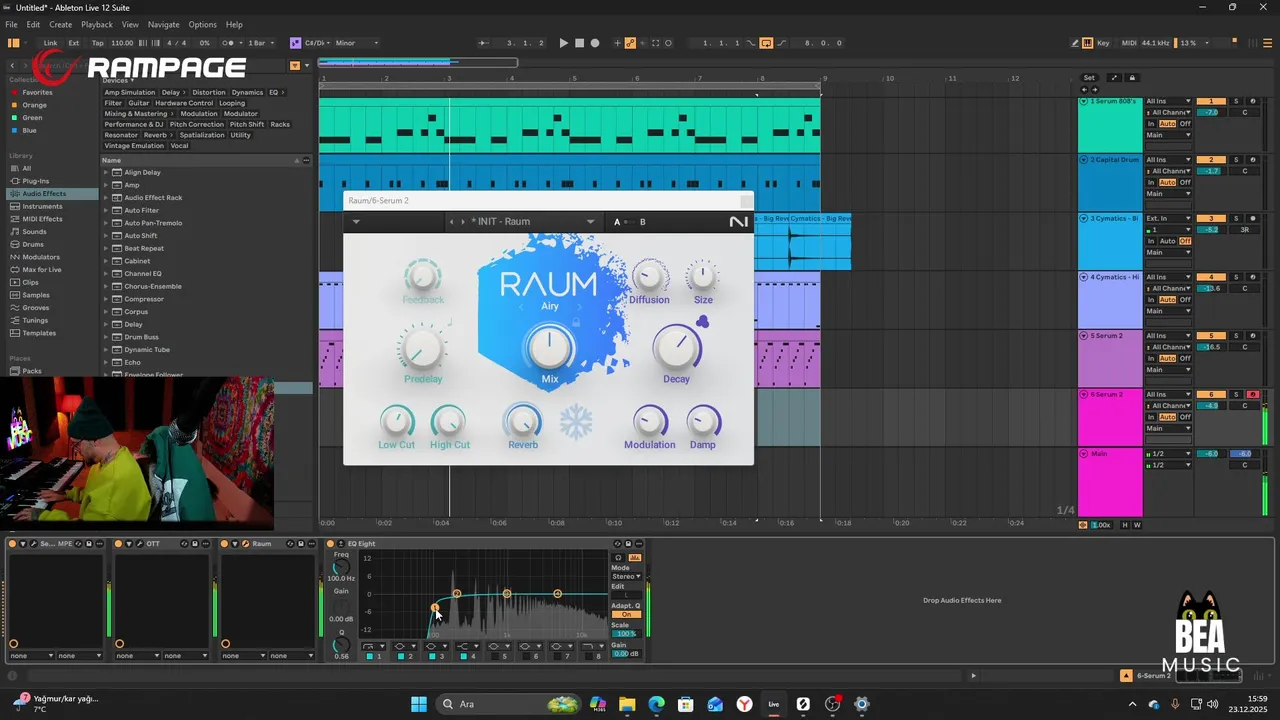This screenshot has width=1280, height=720.
Task: Expand the Auto Filter device entry
Action: (106, 210)
